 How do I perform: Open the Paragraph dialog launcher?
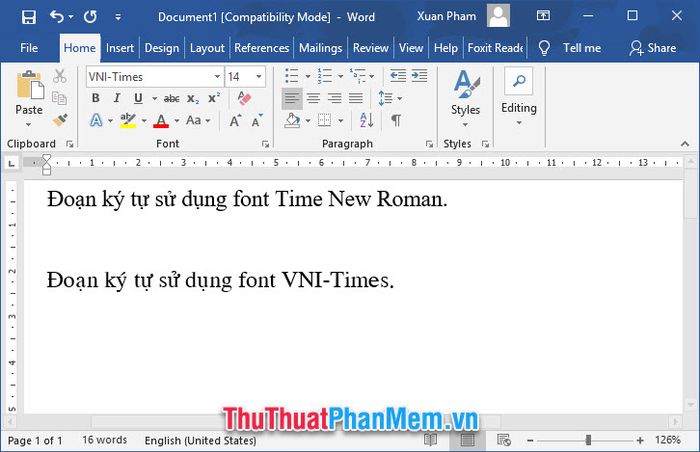coord(429,144)
